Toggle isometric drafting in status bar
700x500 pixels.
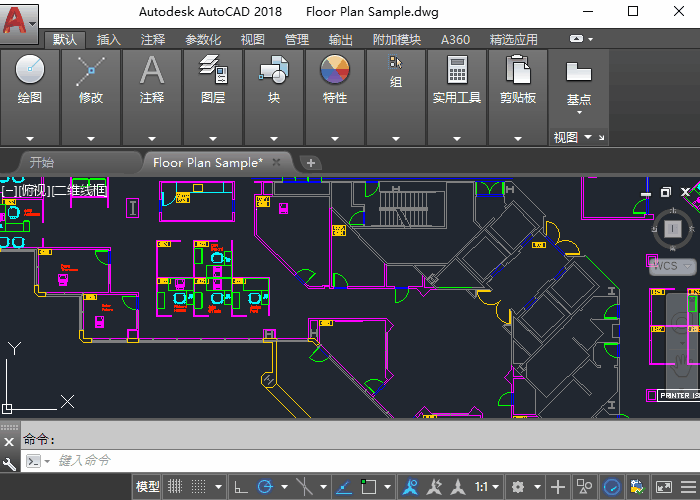(304, 487)
